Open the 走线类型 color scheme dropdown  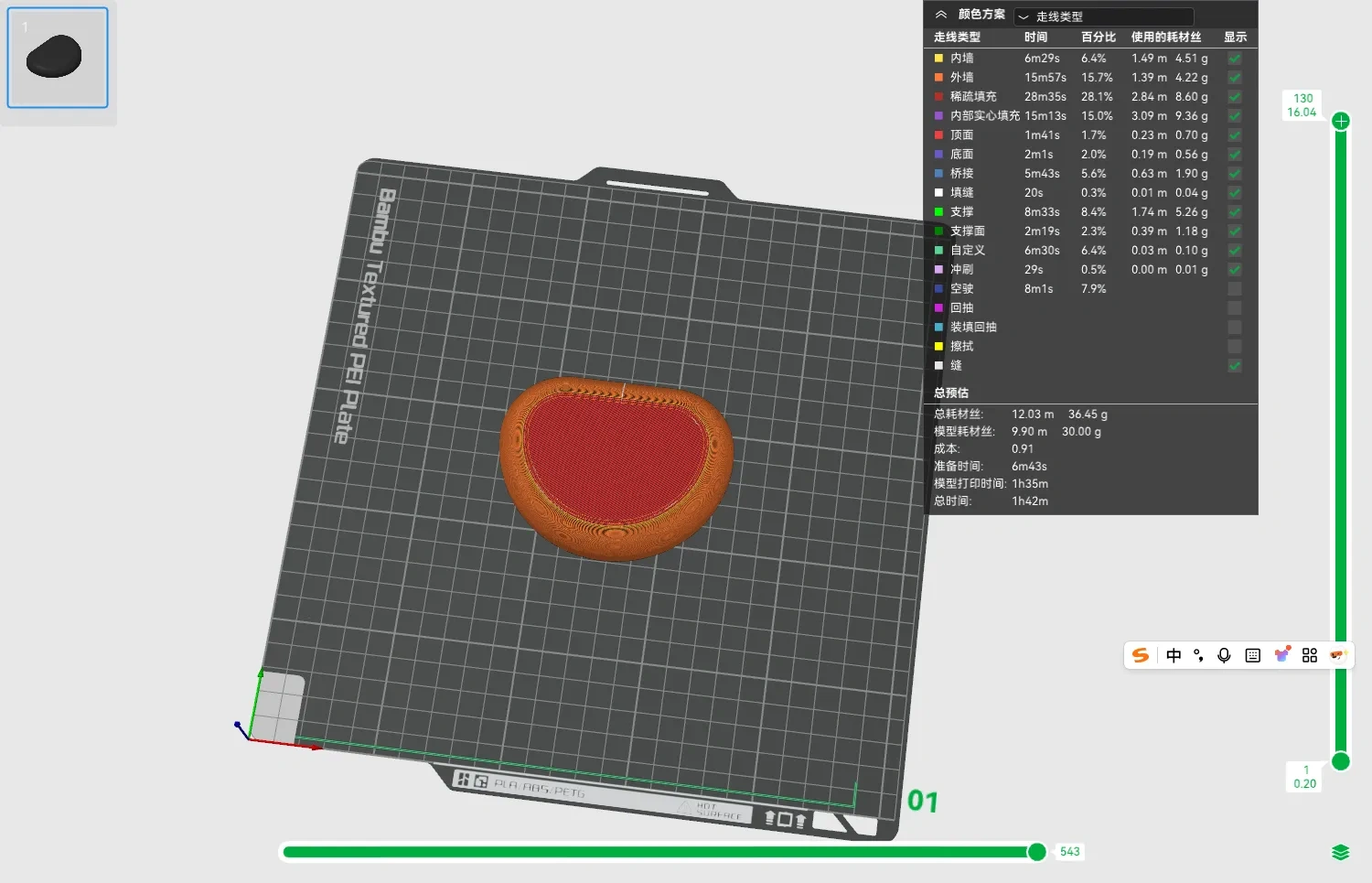(x=1104, y=16)
